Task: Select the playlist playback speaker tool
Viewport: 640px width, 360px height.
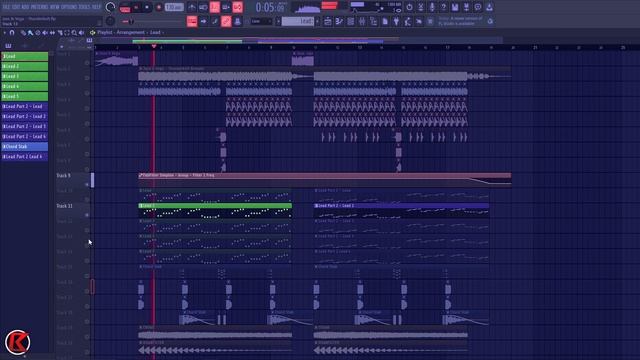Action: [82, 33]
